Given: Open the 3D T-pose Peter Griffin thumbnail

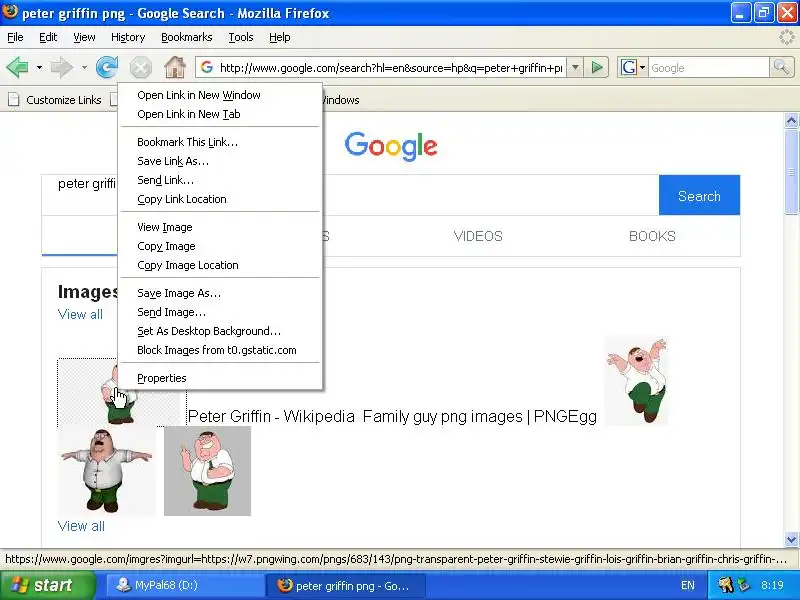Looking at the screenshot, I should tap(106, 471).
